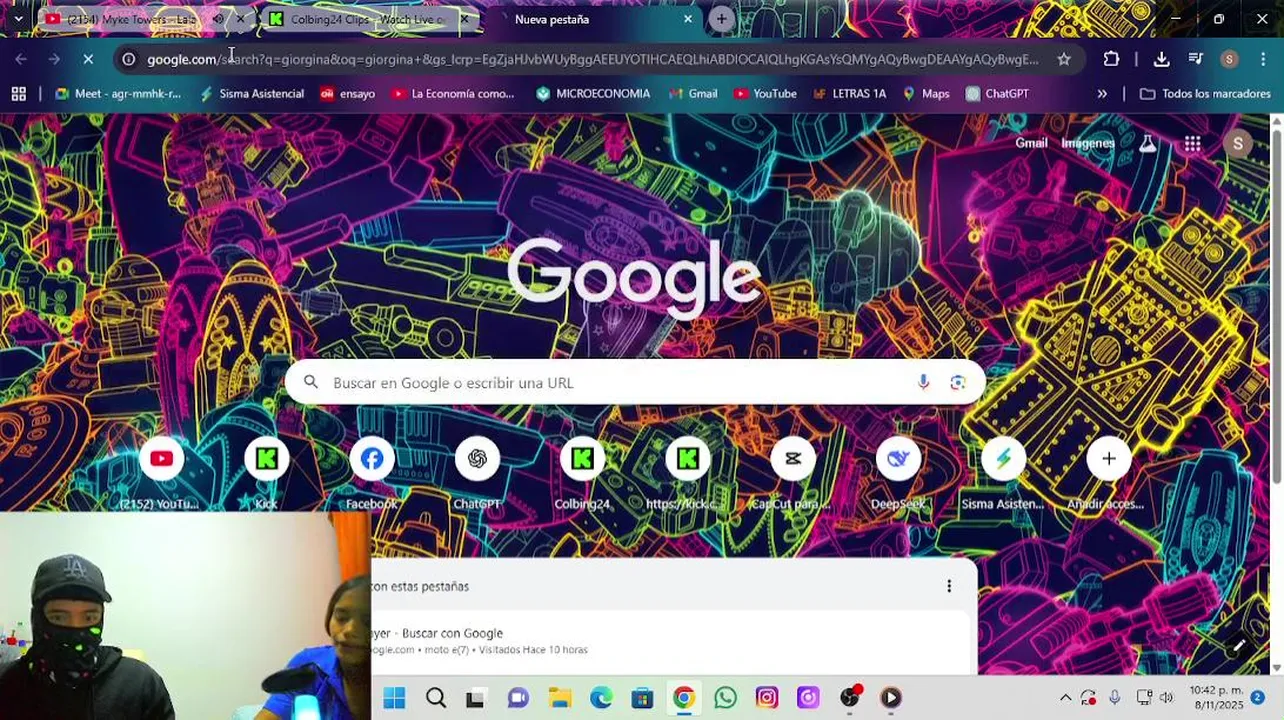Open the tabs card three-dot options

click(x=949, y=586)
